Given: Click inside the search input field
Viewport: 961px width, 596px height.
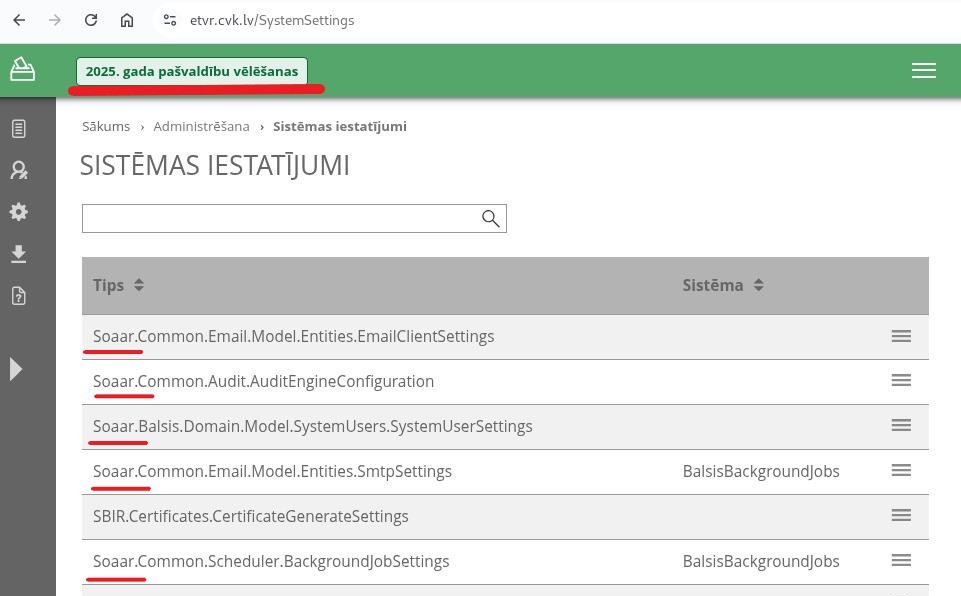Looking at the screenshot, I should [280, 218].
